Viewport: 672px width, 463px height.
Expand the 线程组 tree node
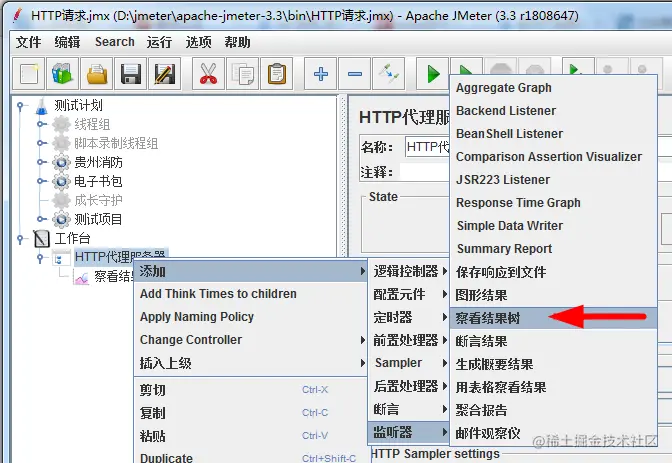[x=41, y=124]
